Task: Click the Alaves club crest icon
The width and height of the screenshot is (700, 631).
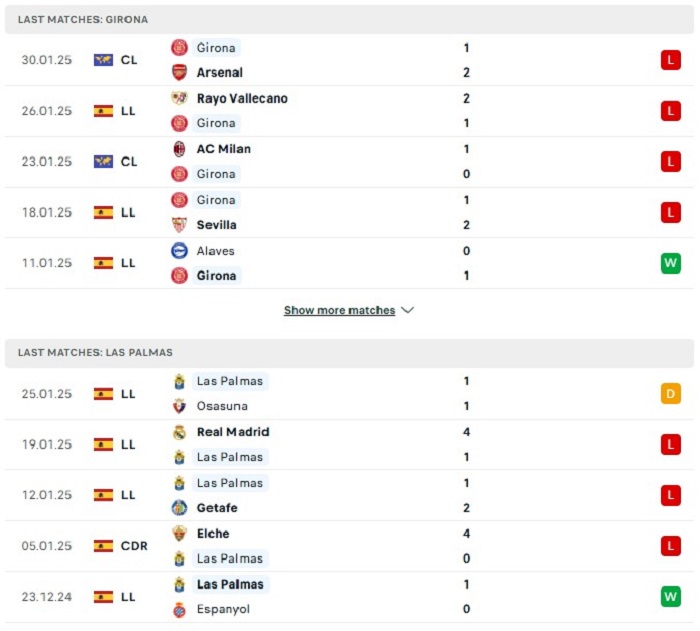Action: [x=179, y=251]
